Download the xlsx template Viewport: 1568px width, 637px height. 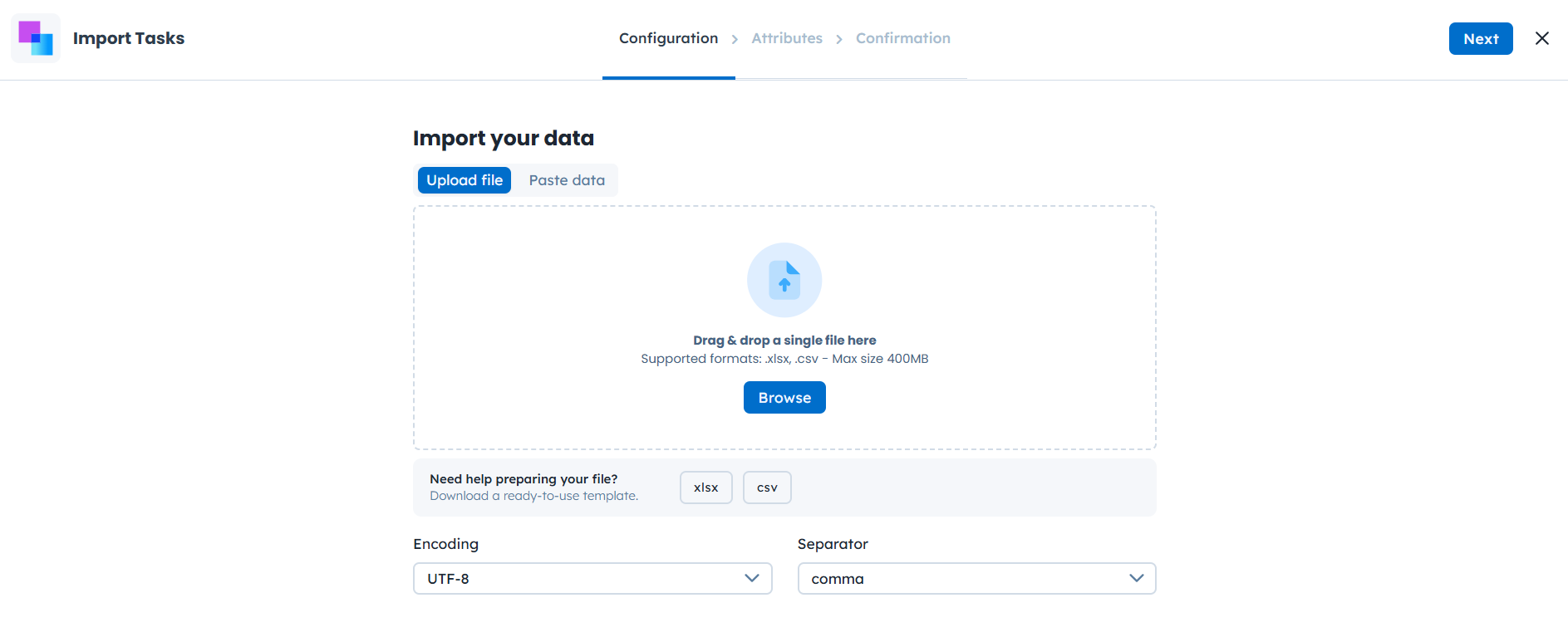tap(706, 488)
